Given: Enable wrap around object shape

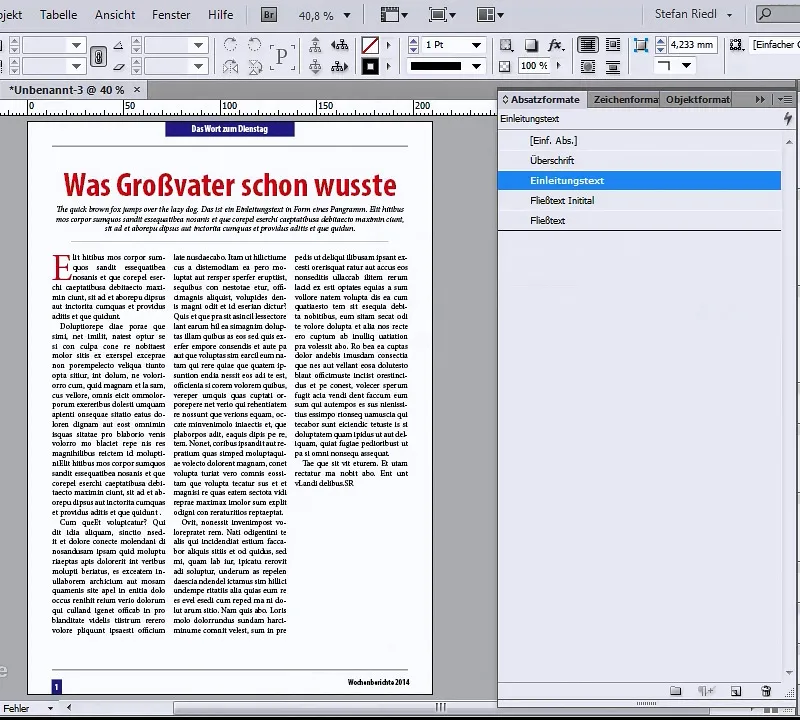Looking at the screenshot, I should point(588,66).
